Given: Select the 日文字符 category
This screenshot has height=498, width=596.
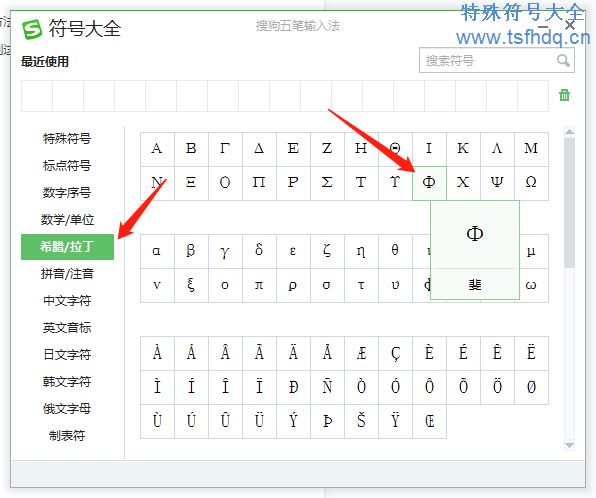Looking at the screenshot, I should pyautogui.click(x=67, y=355).
